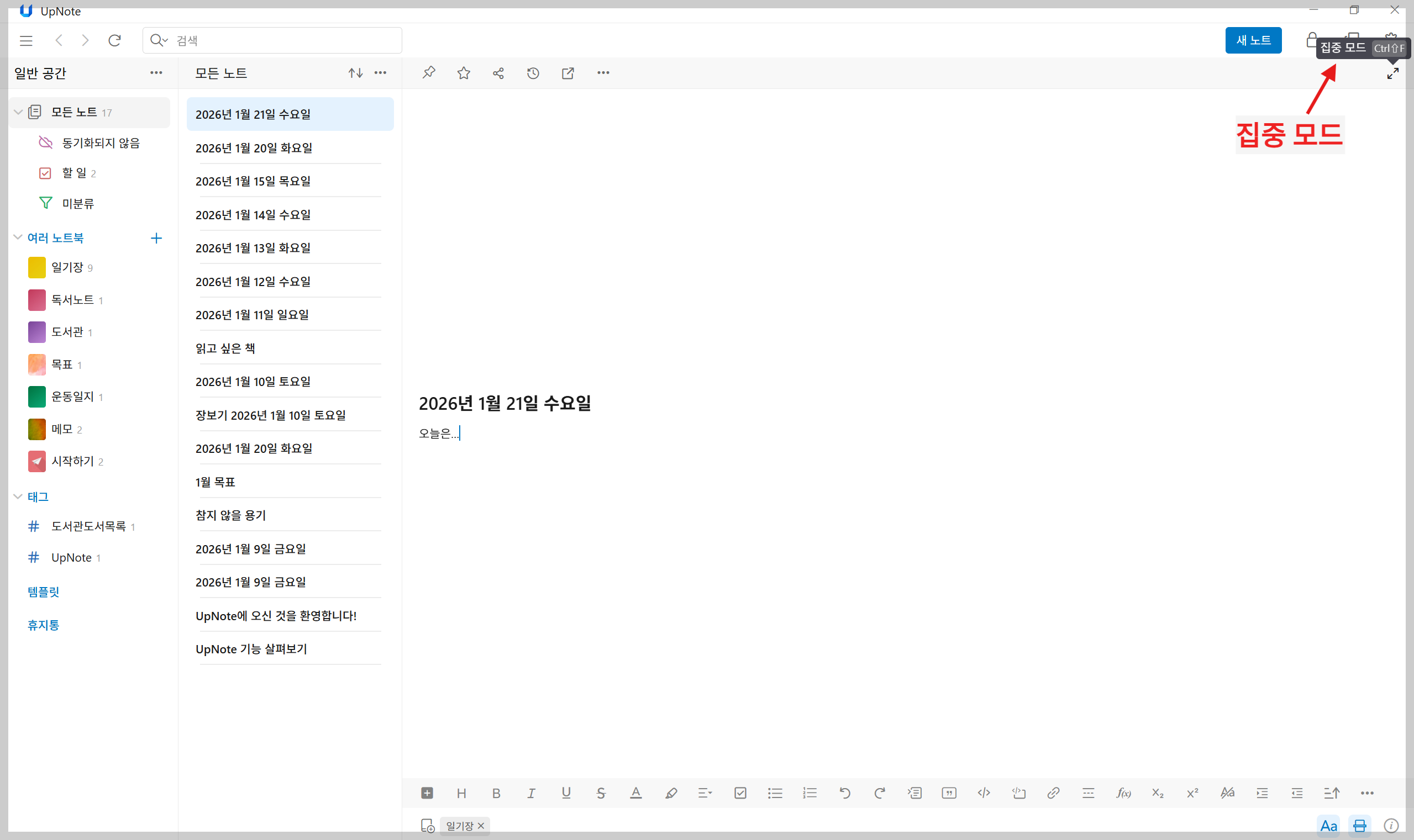Open text alignment dropdown in toolbar
1414x840 pixels.
[705, 793]
